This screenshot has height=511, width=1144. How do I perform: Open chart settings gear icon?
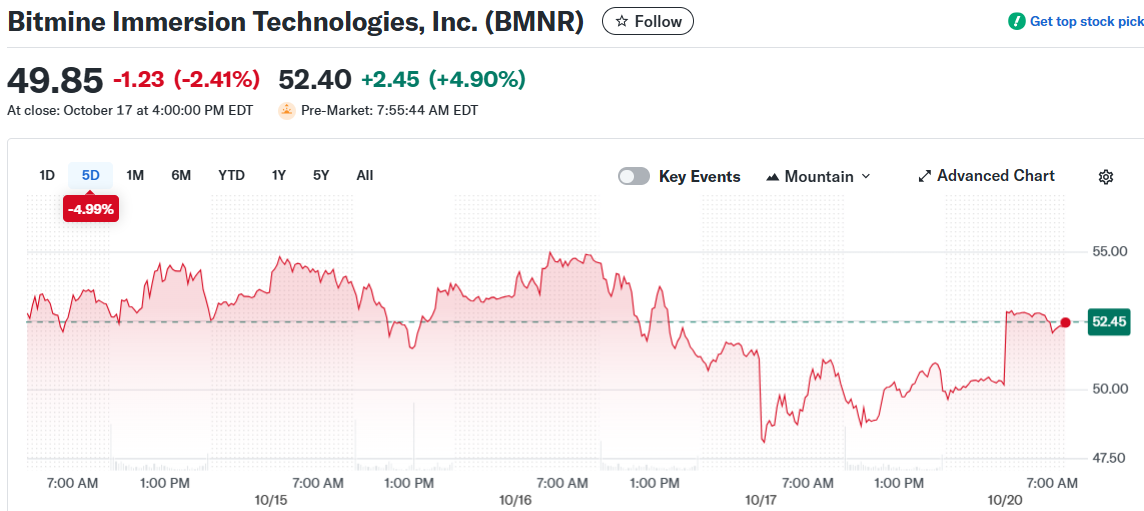[1105, 177]
